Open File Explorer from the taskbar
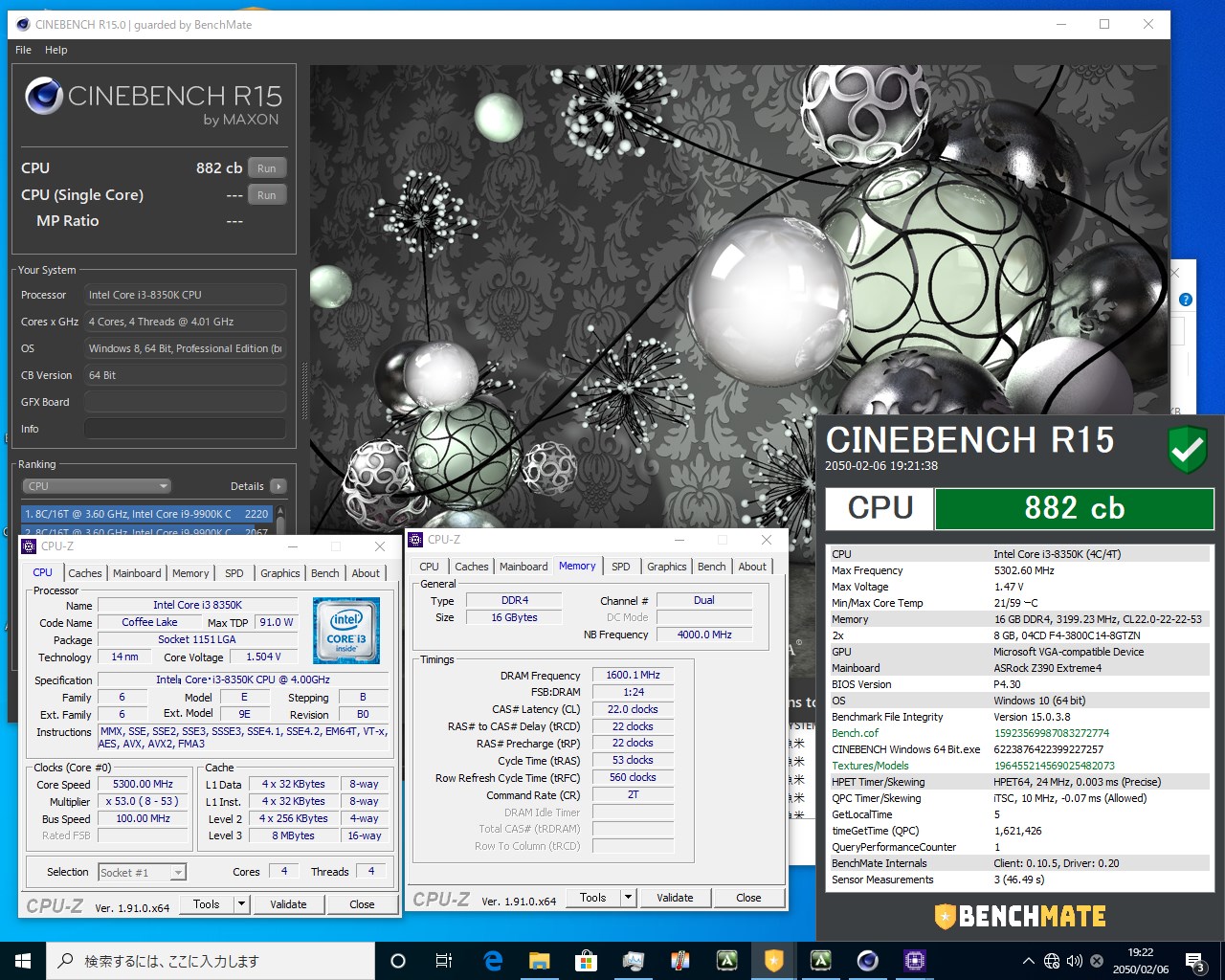This screenshot has height=980, width=1225. click(539, 961)
